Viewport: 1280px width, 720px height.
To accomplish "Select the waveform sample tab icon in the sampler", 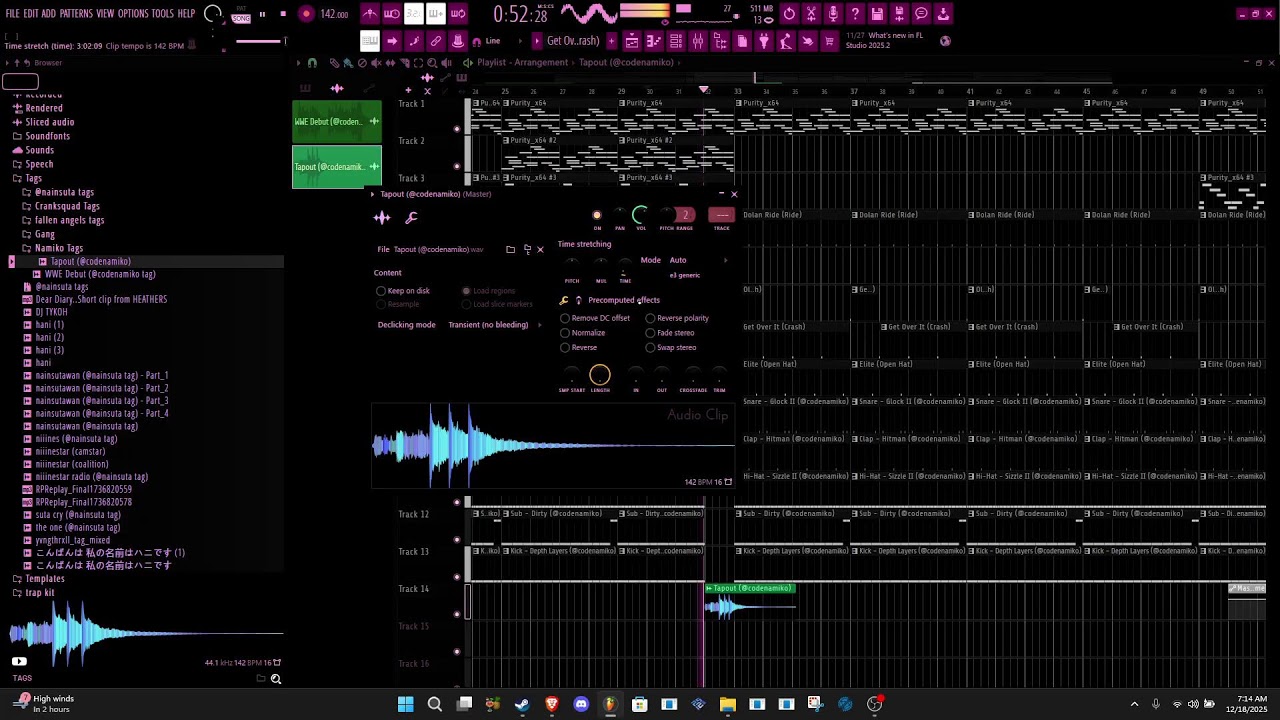I will pyautogui.click(x=382, y=218).
